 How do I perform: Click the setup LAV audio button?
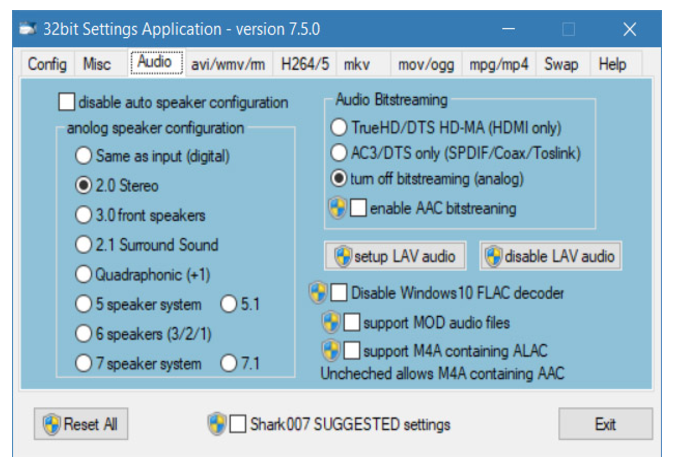coord(395,256)
